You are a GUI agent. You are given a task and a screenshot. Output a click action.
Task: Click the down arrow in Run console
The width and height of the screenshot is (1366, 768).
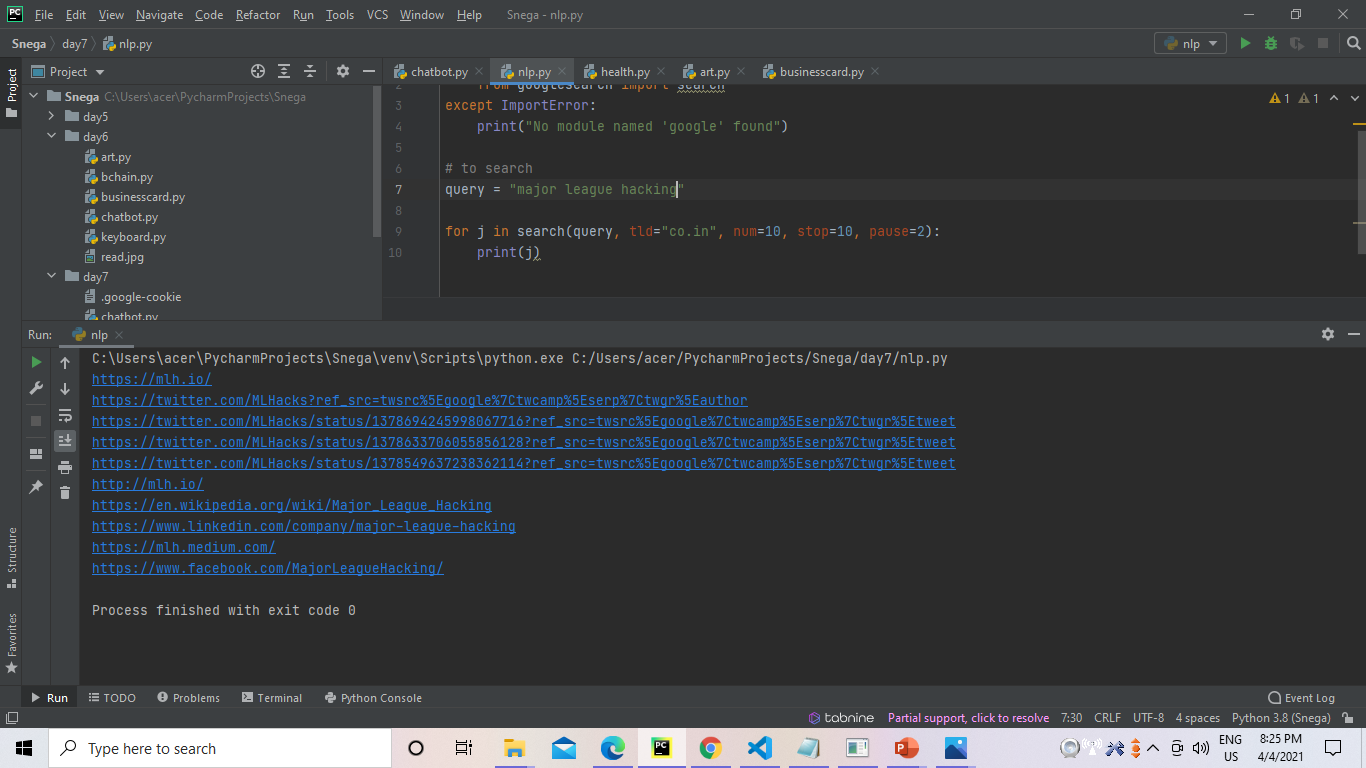pyautogui.click(x=65, y=388)
